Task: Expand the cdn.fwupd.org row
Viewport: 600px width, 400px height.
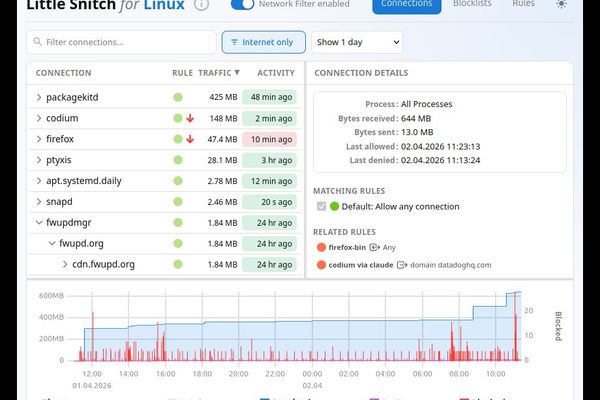Action: pyautogui.click(x=65, y=264)
